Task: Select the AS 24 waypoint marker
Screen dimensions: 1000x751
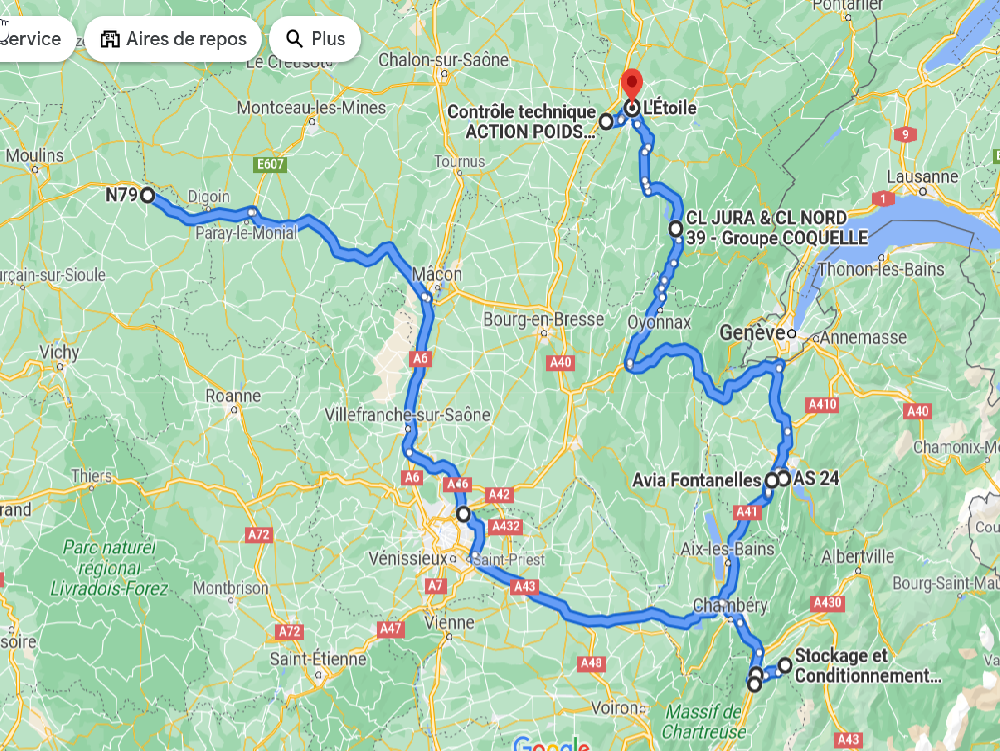Action: [784, 478]
